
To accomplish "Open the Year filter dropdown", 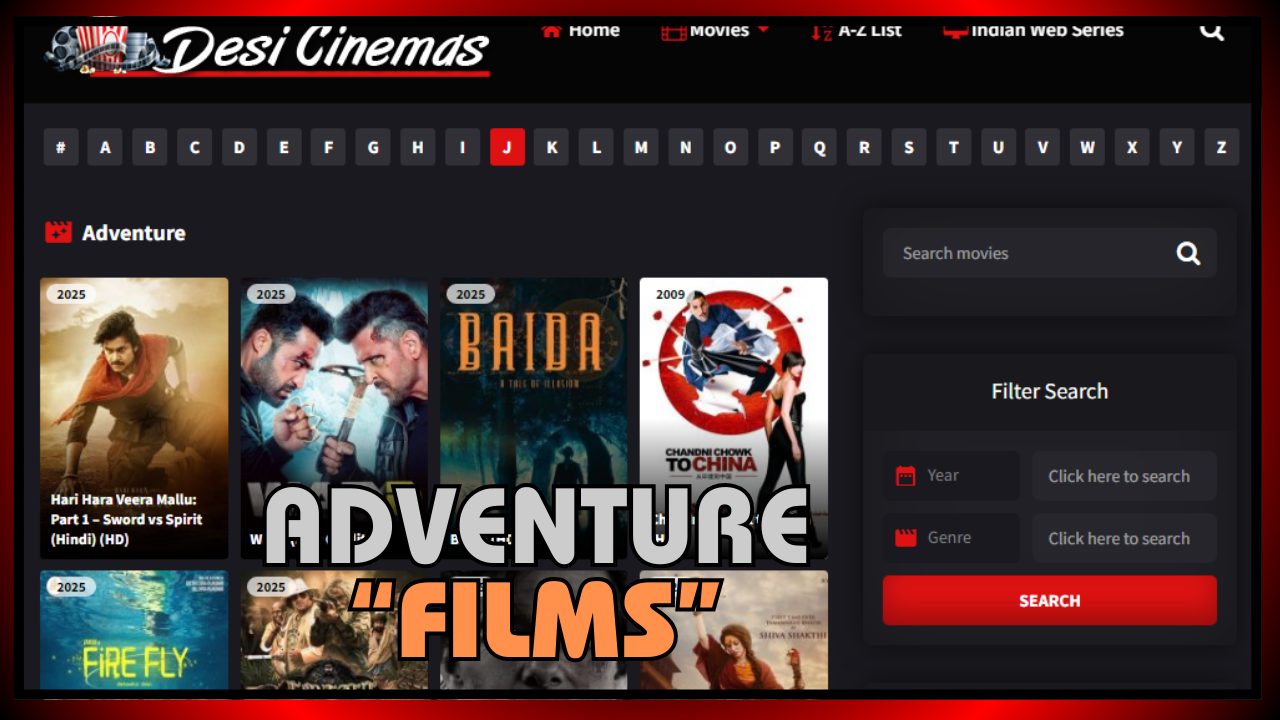I will (1124, 476).
